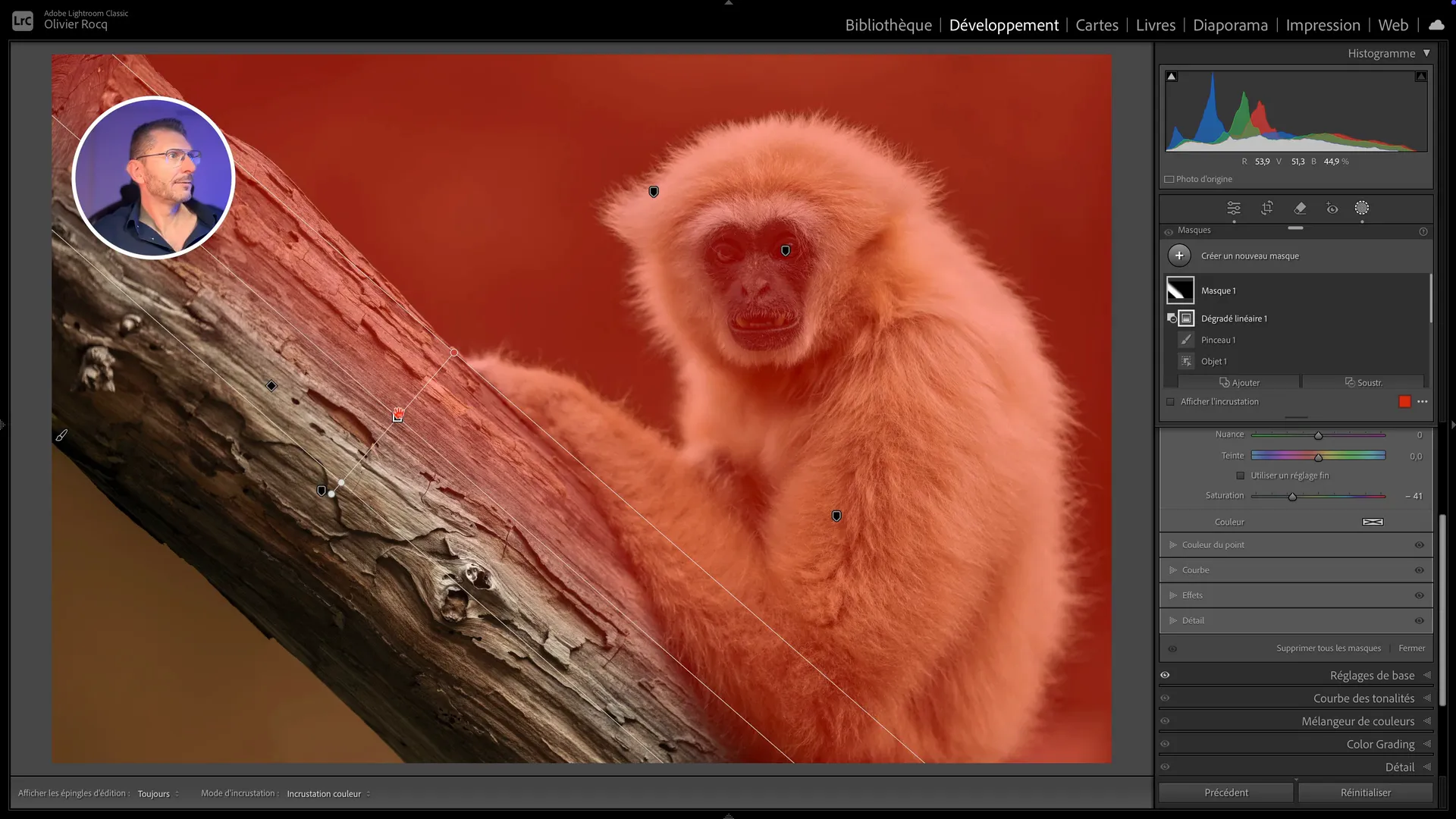Select the Crop and rotate tool
Screen dimensions: 1456x819
pyautogui.click(x=1267, y=208)
